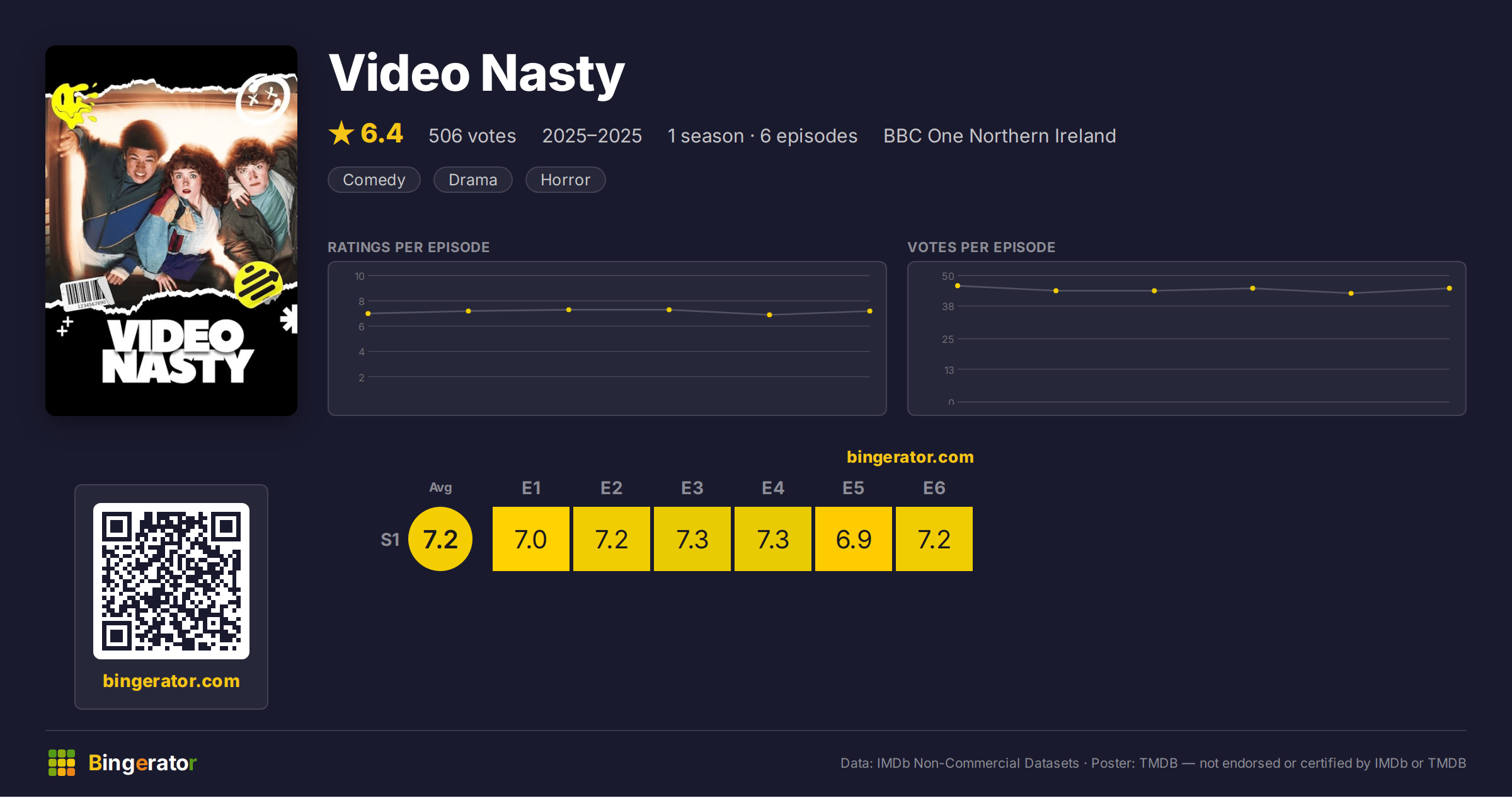Click the Bingerator grid logo icon

tap(62, 763)
